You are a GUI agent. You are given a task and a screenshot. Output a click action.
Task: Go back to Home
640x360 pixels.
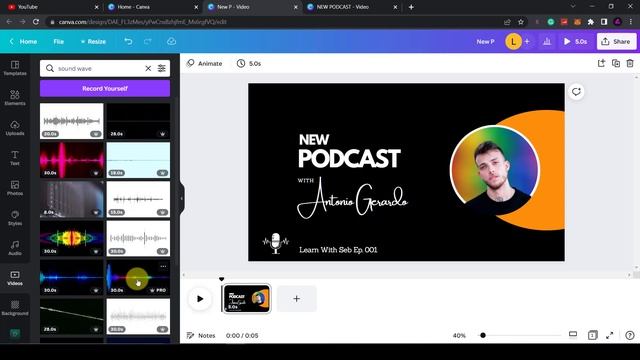[23, 42]
